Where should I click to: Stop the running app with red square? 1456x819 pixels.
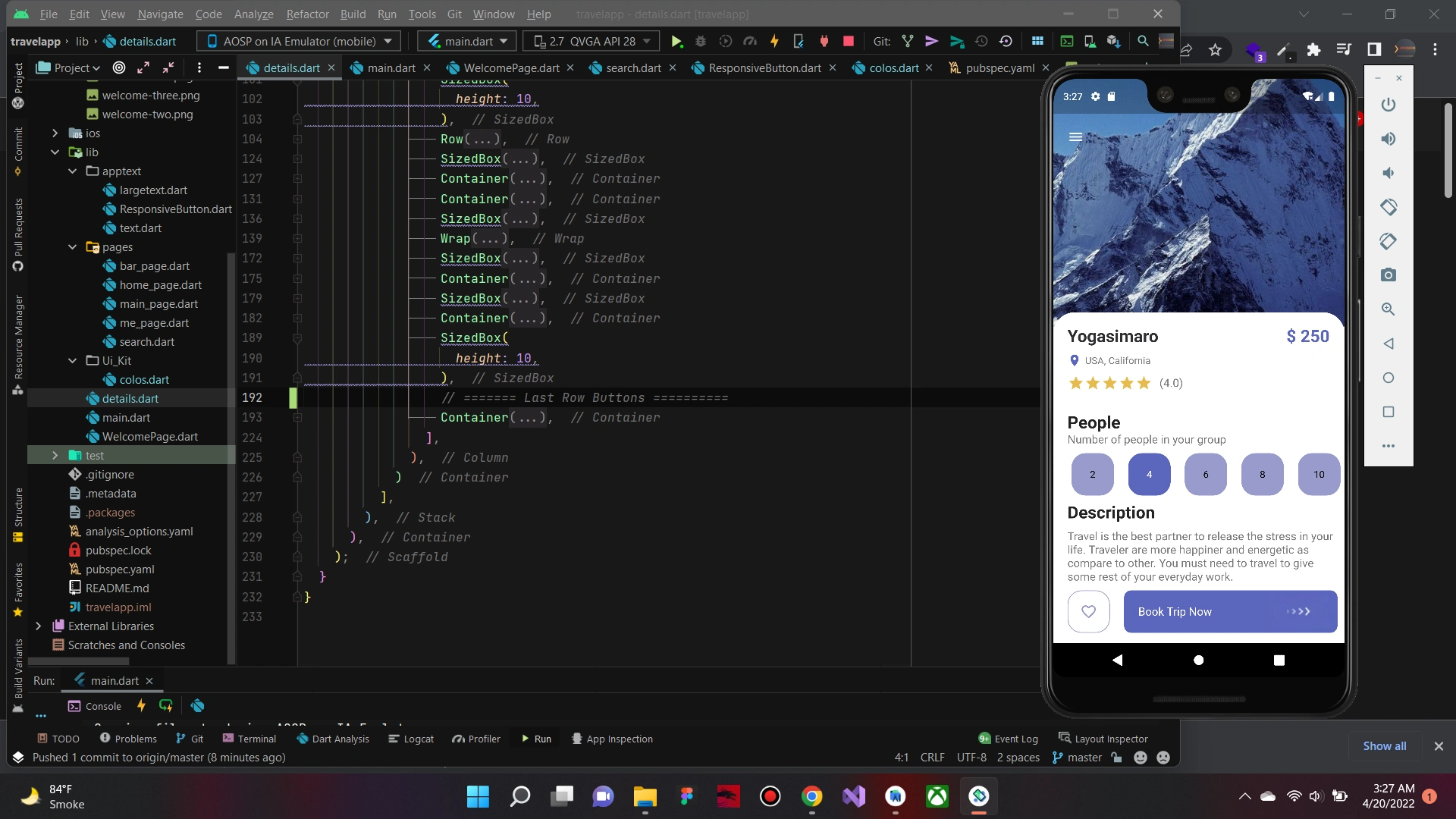click(849, 42)
